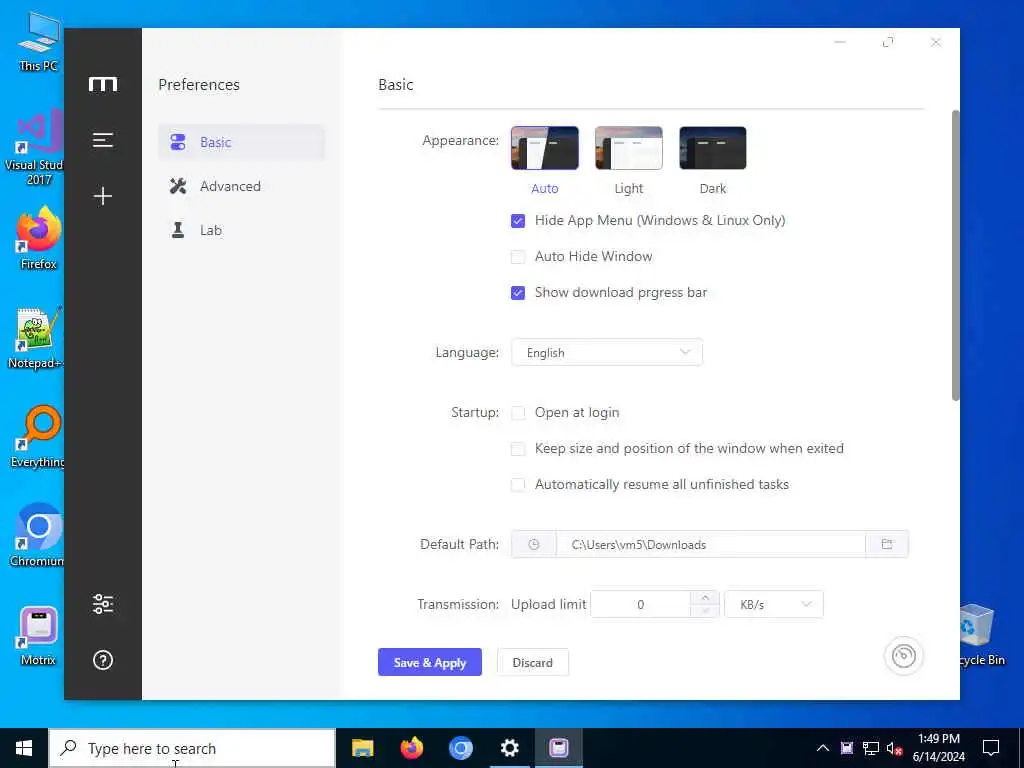The width and height of the screenshot is (1024, 768).
Task: Click the network tray icon
Action: coord(871,748)
